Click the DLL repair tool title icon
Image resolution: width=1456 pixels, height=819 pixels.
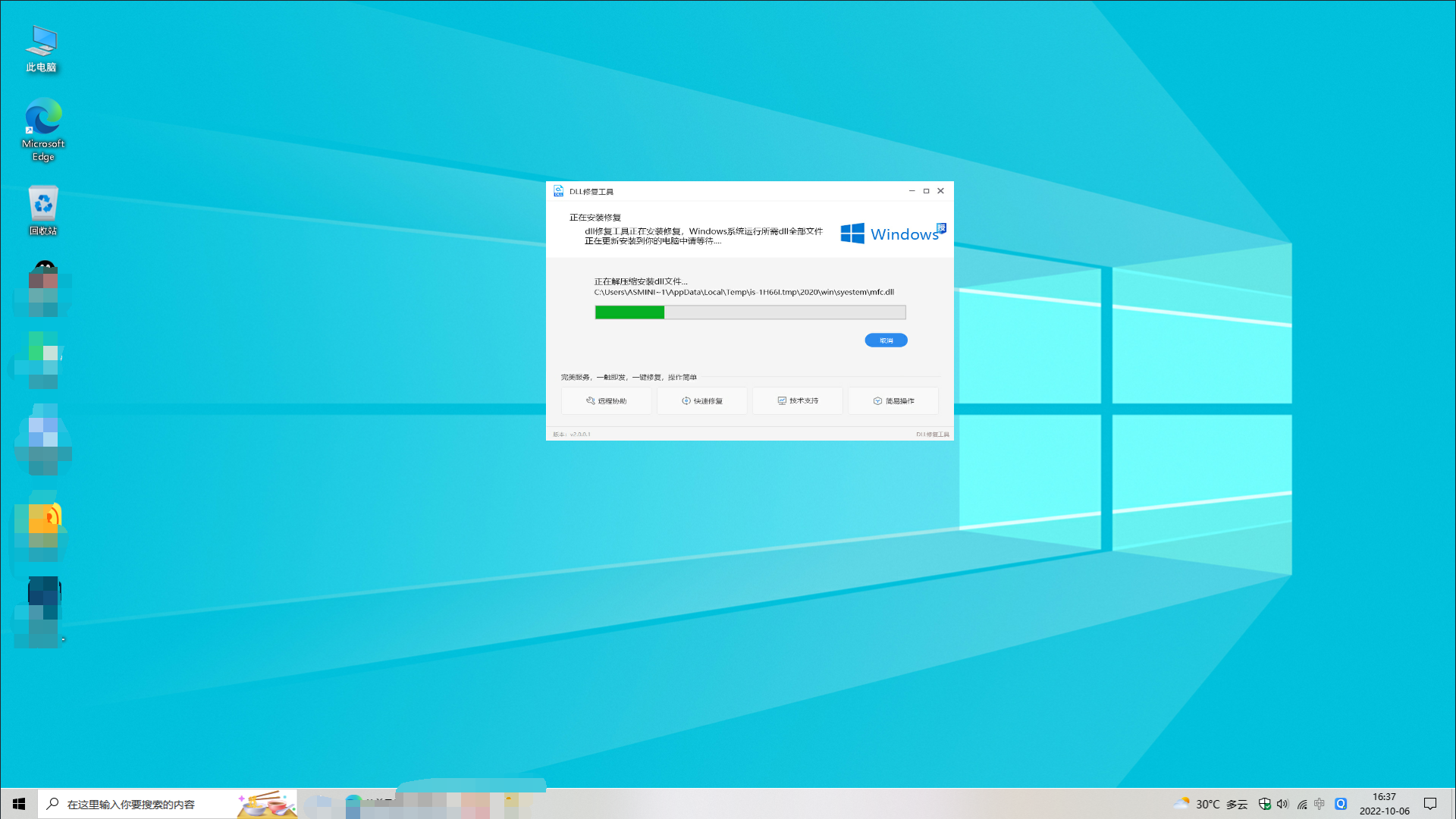(x=559, y=191)
